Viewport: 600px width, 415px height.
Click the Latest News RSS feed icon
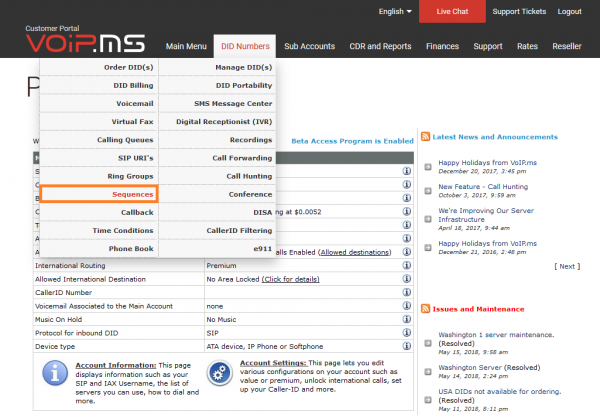[x=425, y=137]
